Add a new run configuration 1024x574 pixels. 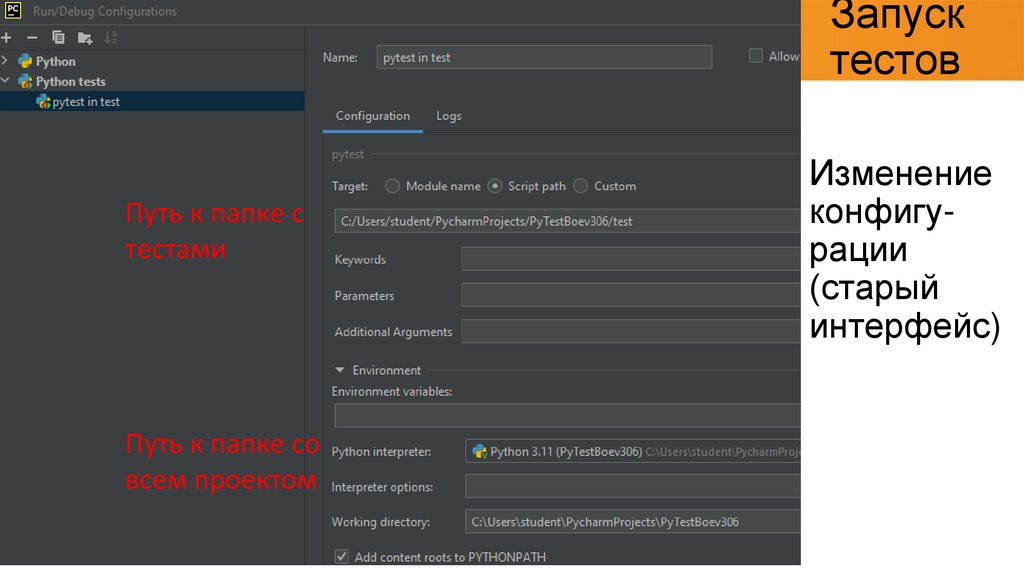point(7,38)
